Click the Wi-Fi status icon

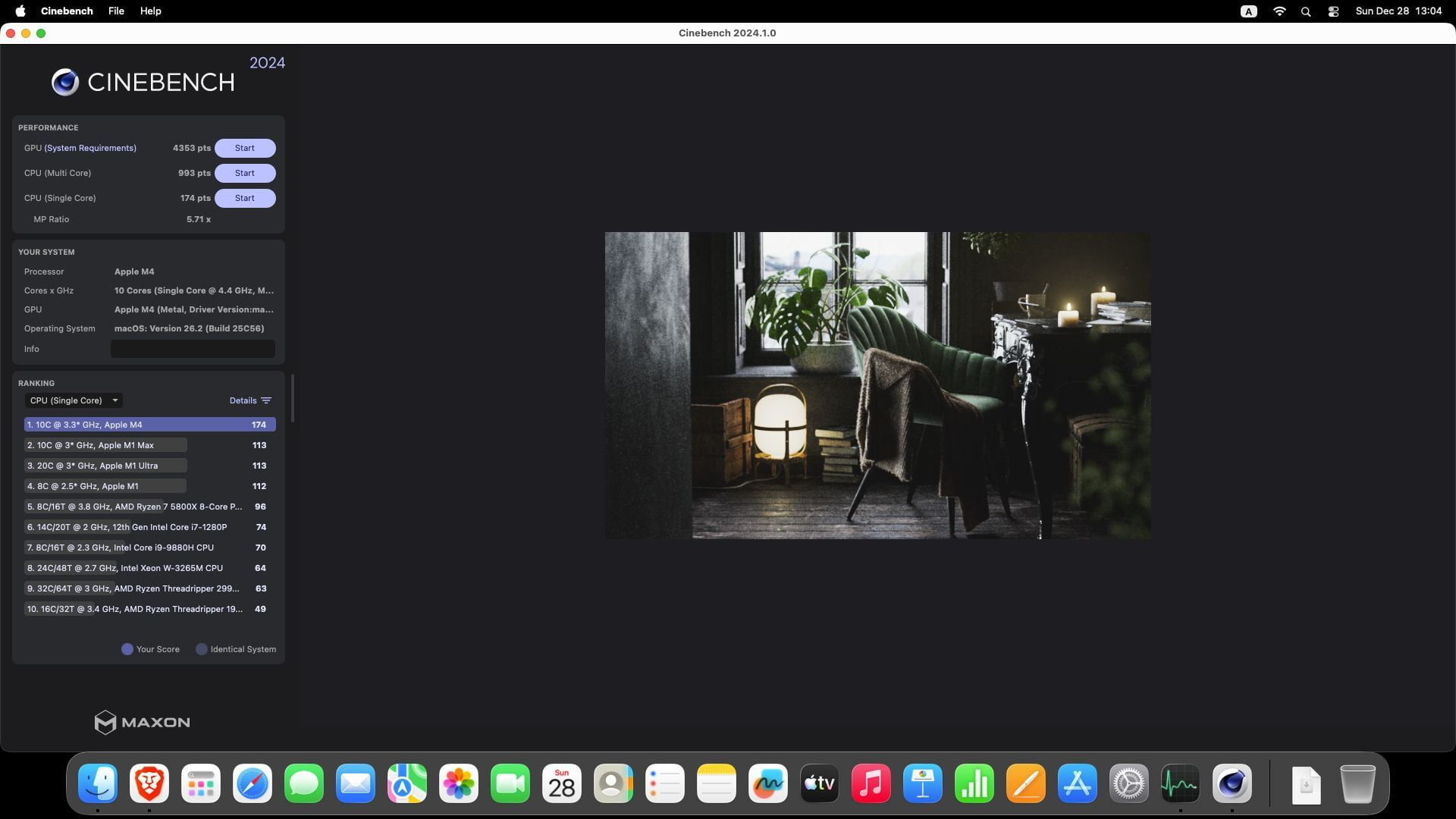(1279, 11)
